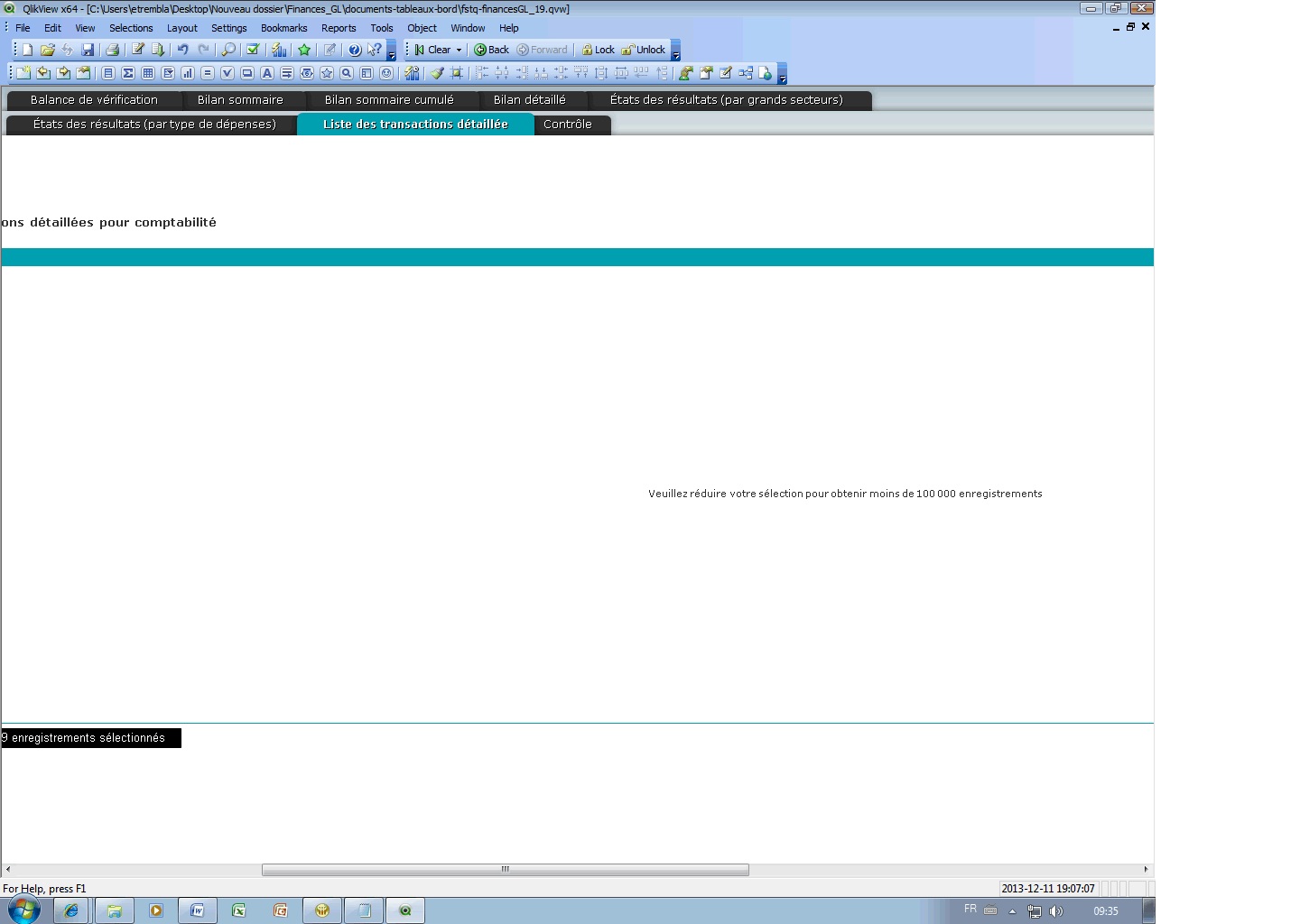
Task: Add a new sheet to the document
Action: coord(23,73)
